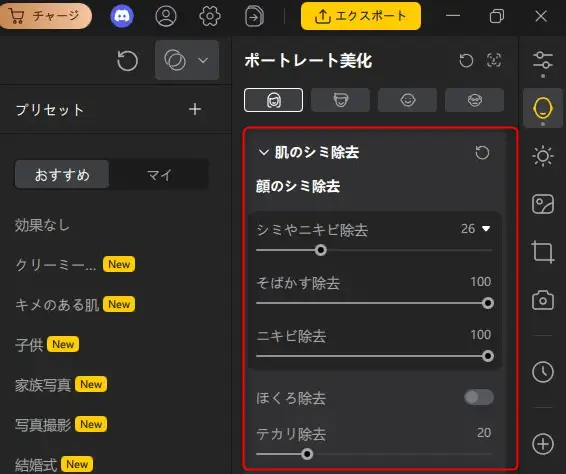The width and height of the screenshot is (566, 474).
Task: Select the man face category tab
Action: pos(340,100)
